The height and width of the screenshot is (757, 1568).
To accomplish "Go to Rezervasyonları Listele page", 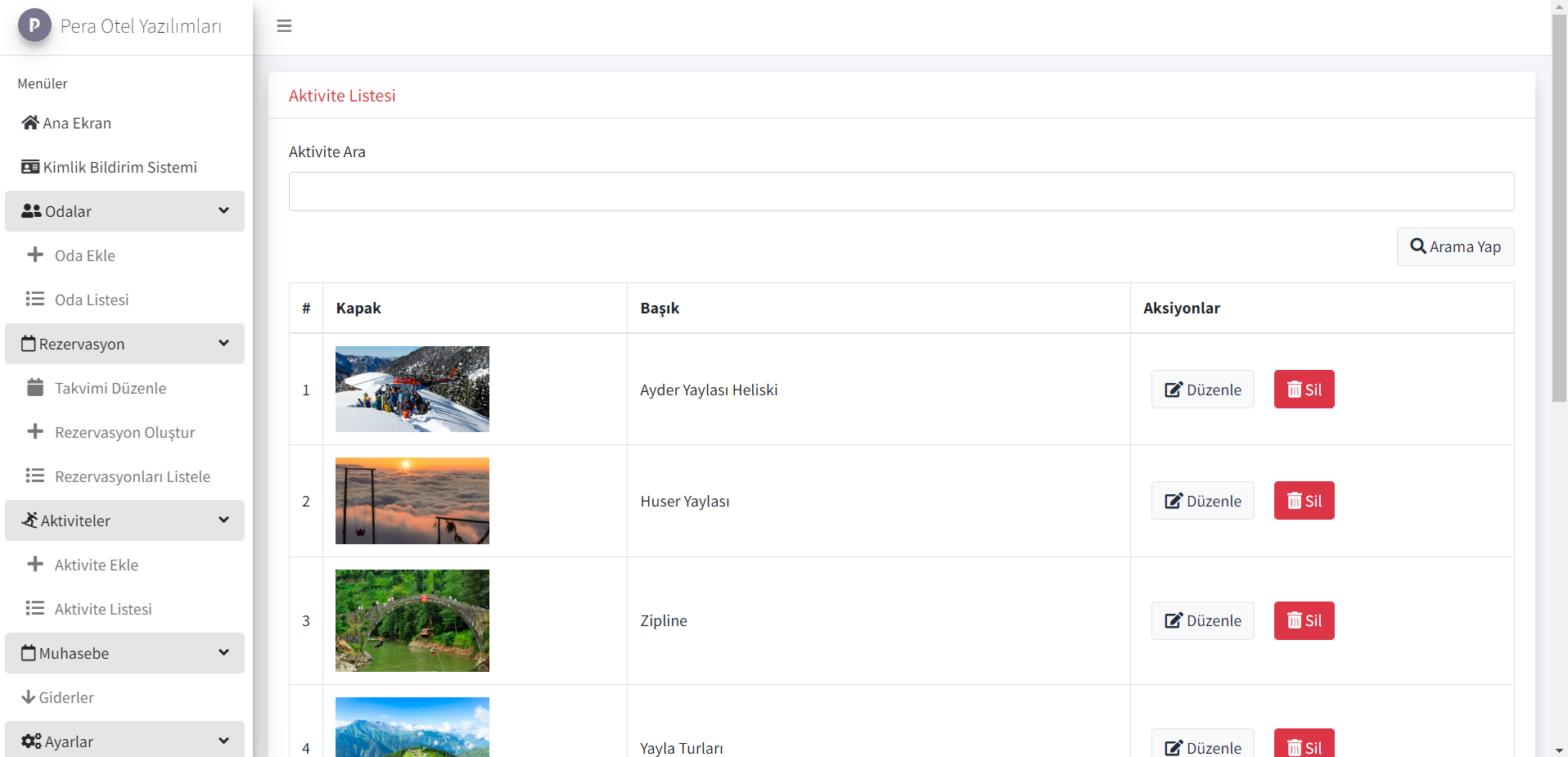I will (132, 476).
